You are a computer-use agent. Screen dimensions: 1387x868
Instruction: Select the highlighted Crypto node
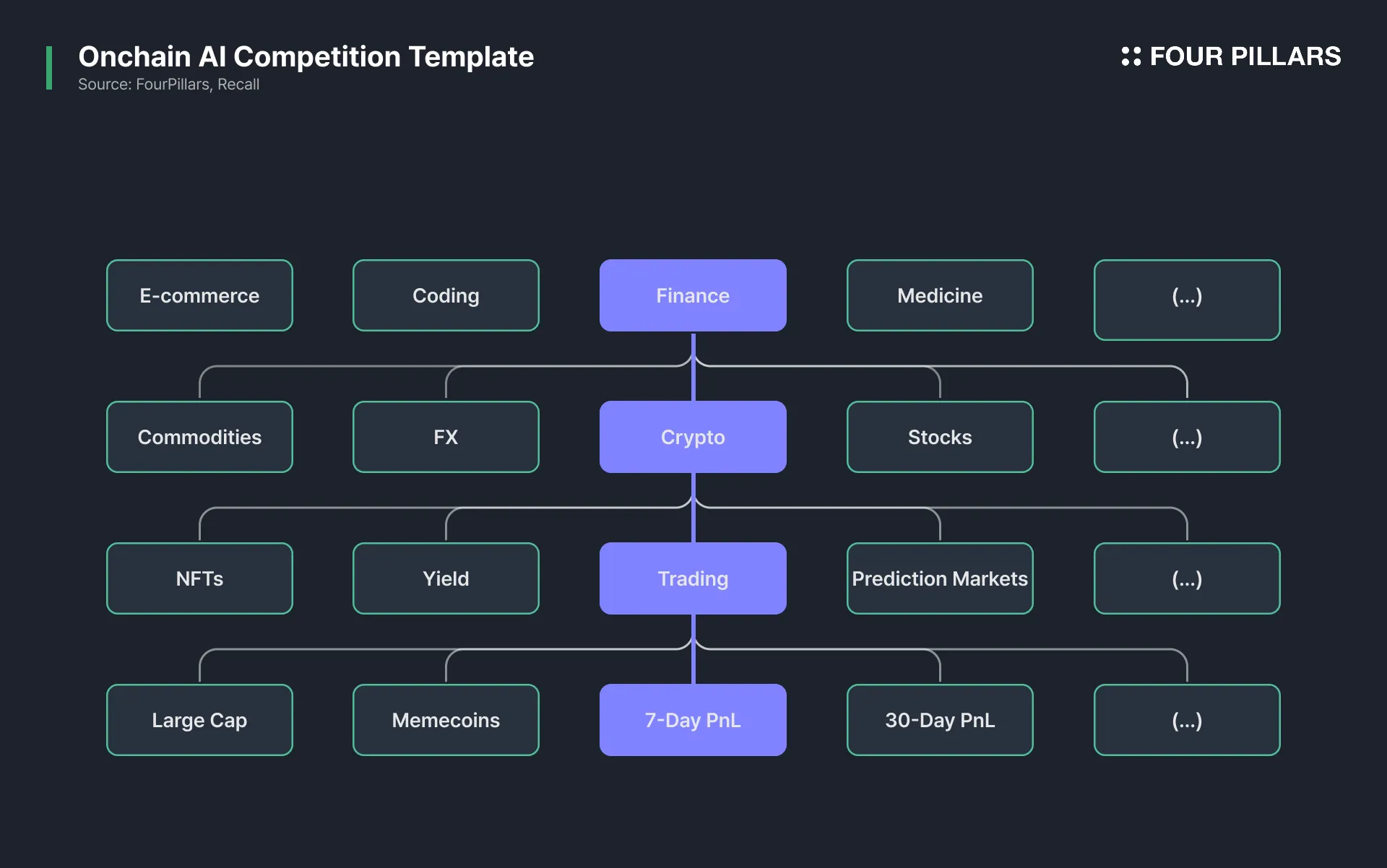pyautogui.click(x=693, y=437)
